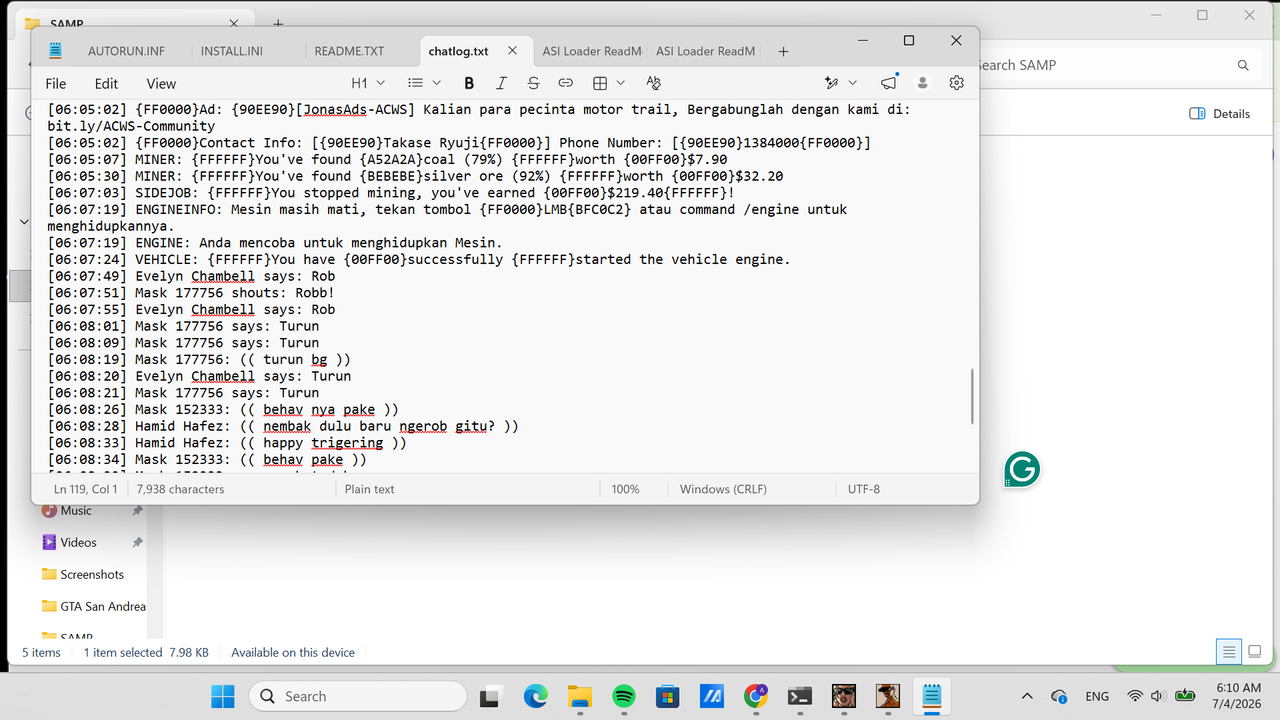Open Chrome from the taskbar
Viewport: 1280px width, 720px height.
pos(756,696)
